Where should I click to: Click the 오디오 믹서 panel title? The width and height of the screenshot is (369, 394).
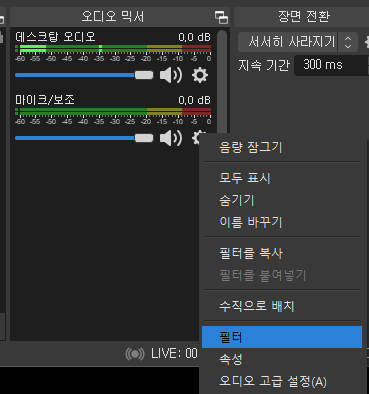point(113,17)
